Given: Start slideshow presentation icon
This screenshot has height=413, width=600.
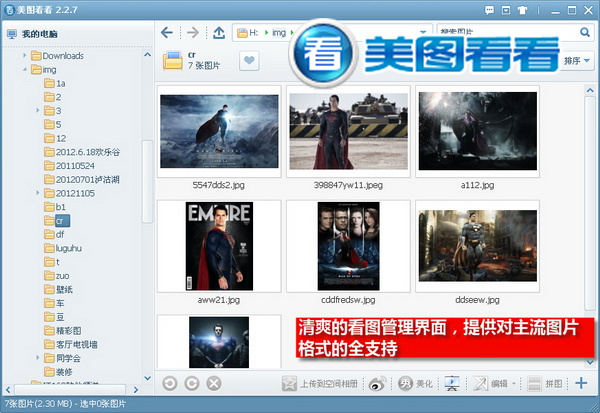Looking at the screenshot, I should click(x=452, y=384).
